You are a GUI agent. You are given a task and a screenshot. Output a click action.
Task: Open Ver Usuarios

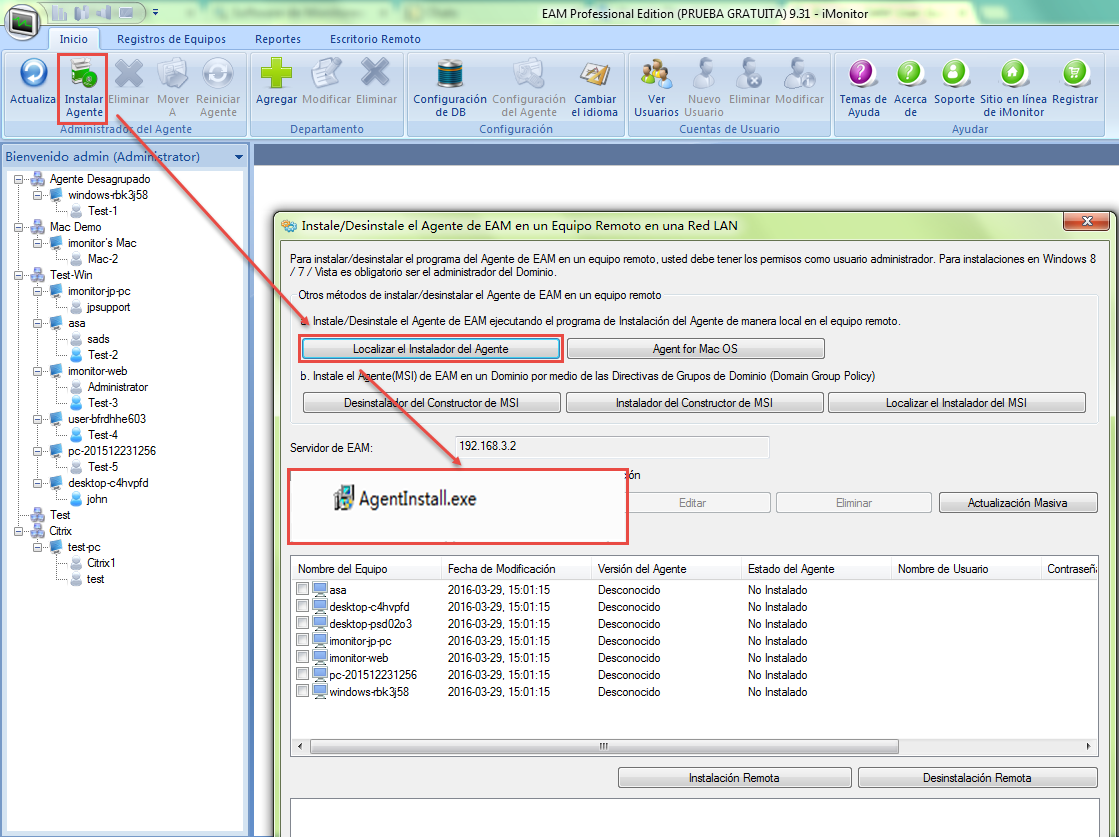[x=656, y=87]
